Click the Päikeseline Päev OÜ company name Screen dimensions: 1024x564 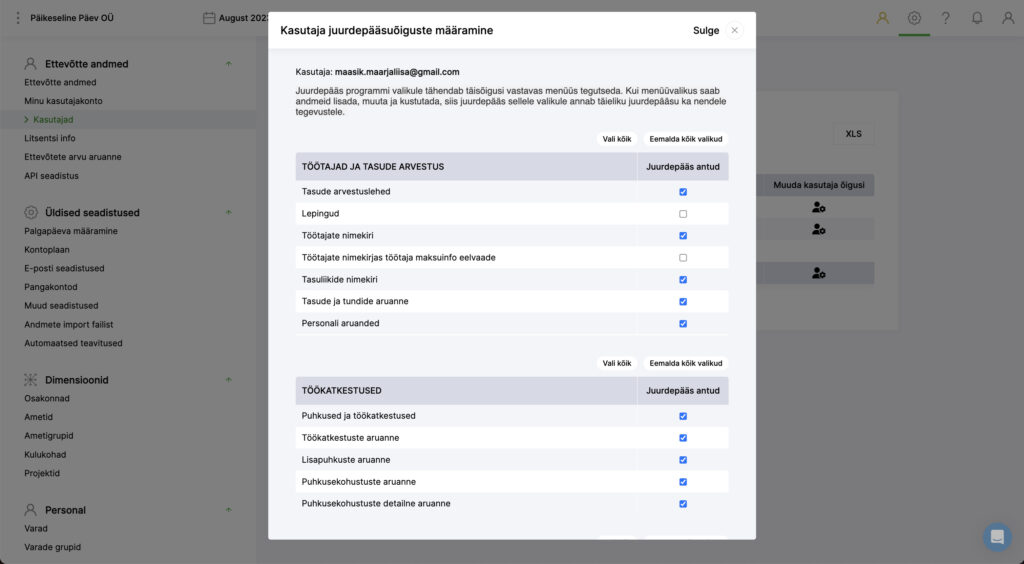coord(72,18)
